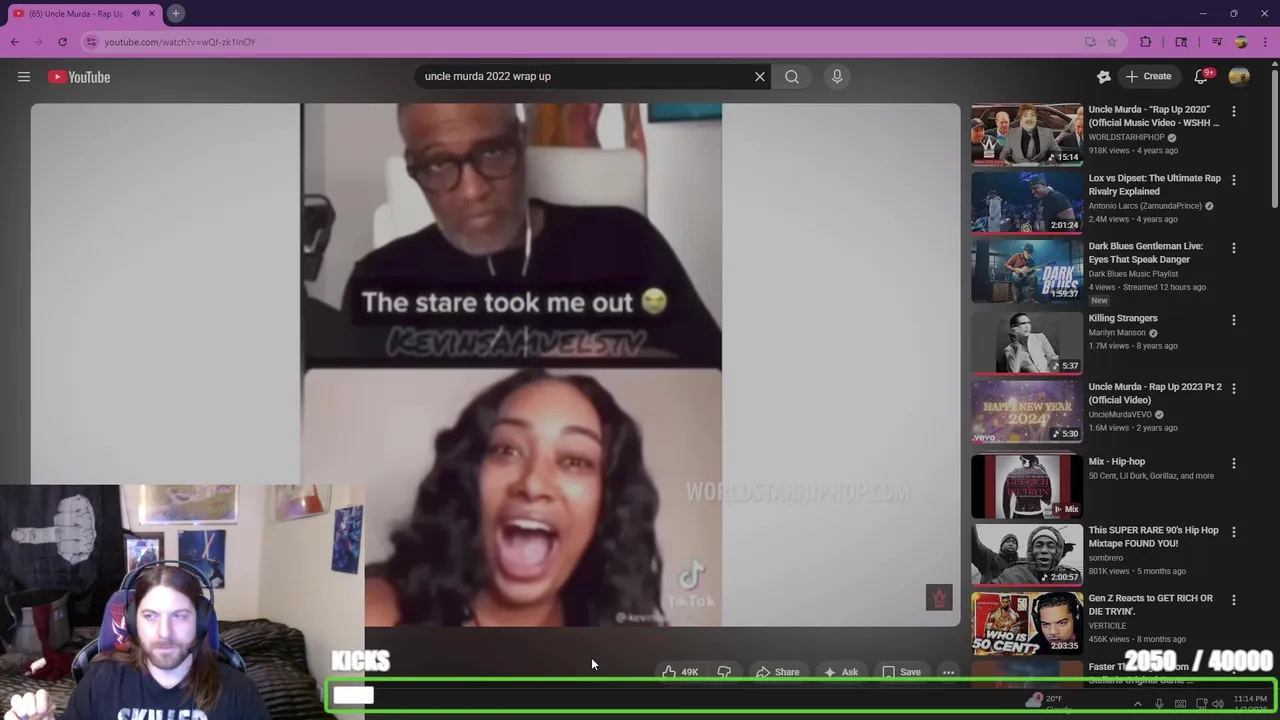Open title Mix - Hip-hop
Viewport: 1280px width, 720px height.
point(1117,462)
